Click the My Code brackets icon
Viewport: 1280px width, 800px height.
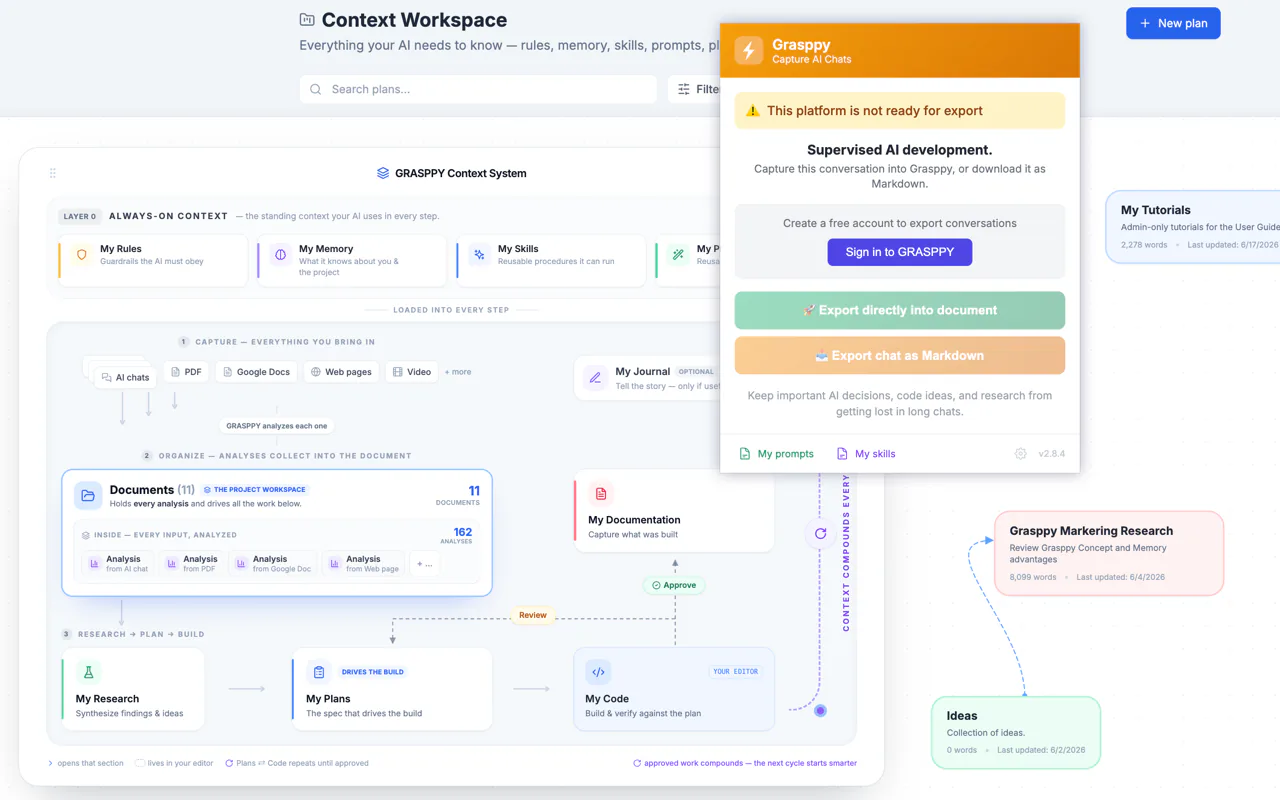598,672
